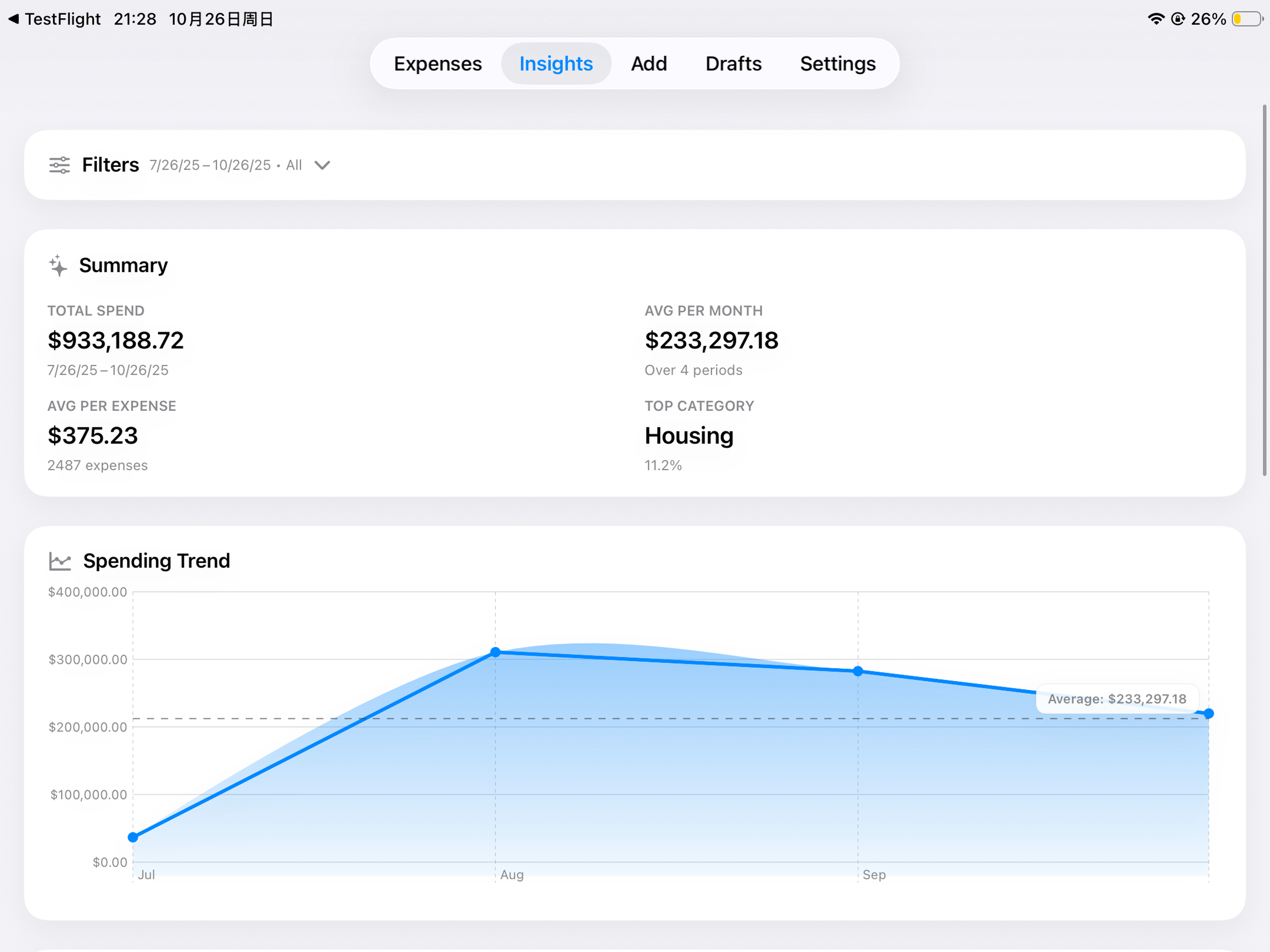Open the Drafts tab
1270x952 pixels.
[733, 64]
